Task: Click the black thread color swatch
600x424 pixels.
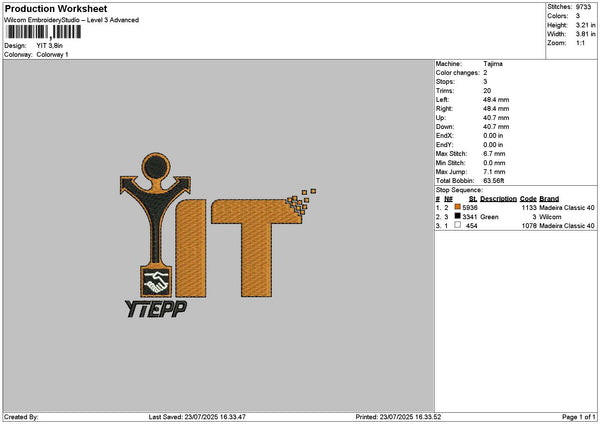Action: coord(457,216)
